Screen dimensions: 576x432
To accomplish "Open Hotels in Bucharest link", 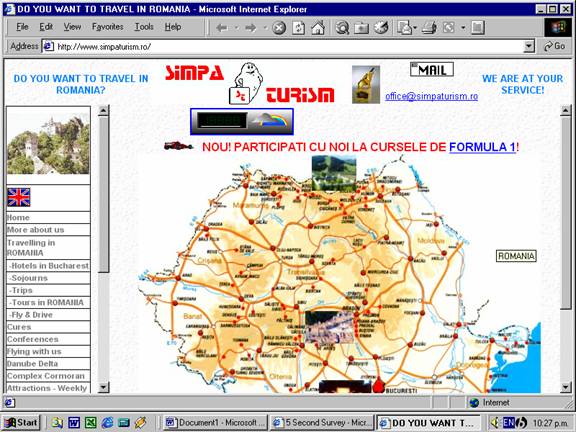I will click(49, 266).
